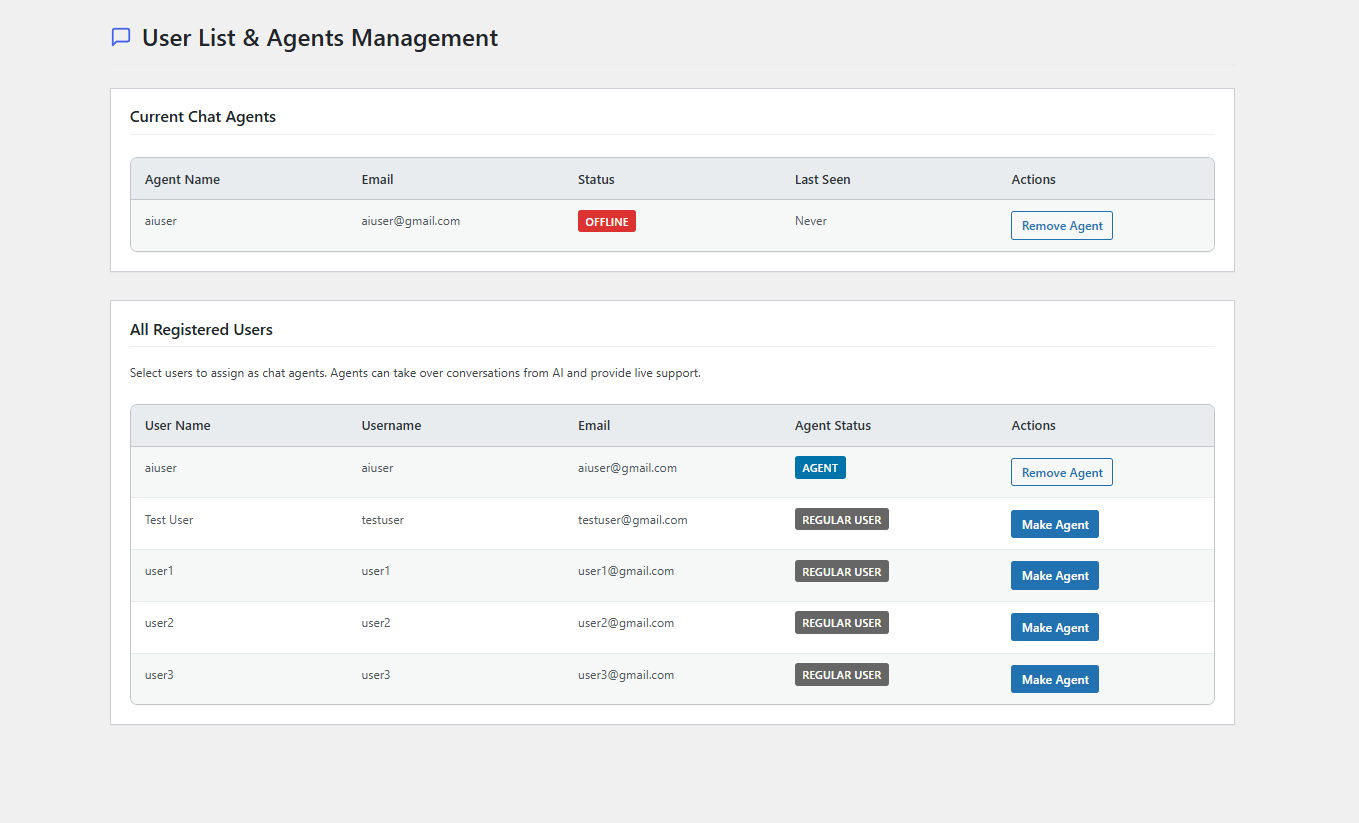Make user1 an agent
Image resolution: width=1359 pixels, height=823 pixels.
pyautogui.click(x=1055, y=575)
